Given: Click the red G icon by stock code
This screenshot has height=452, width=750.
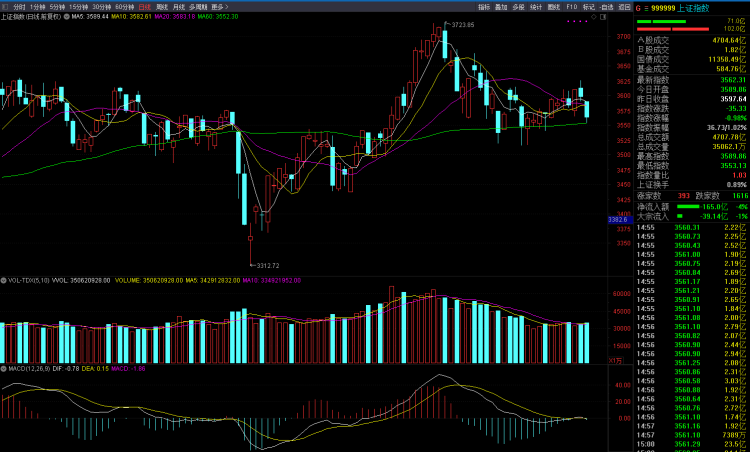Looking at the screenshot, I should [x=638, y=7].
